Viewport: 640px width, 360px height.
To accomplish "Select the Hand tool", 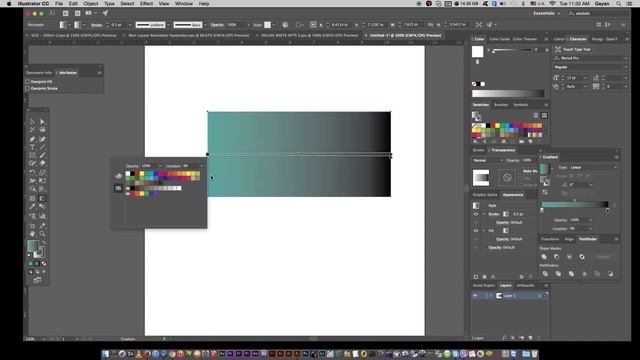I will pyautogui.click(x=32, y=234).
